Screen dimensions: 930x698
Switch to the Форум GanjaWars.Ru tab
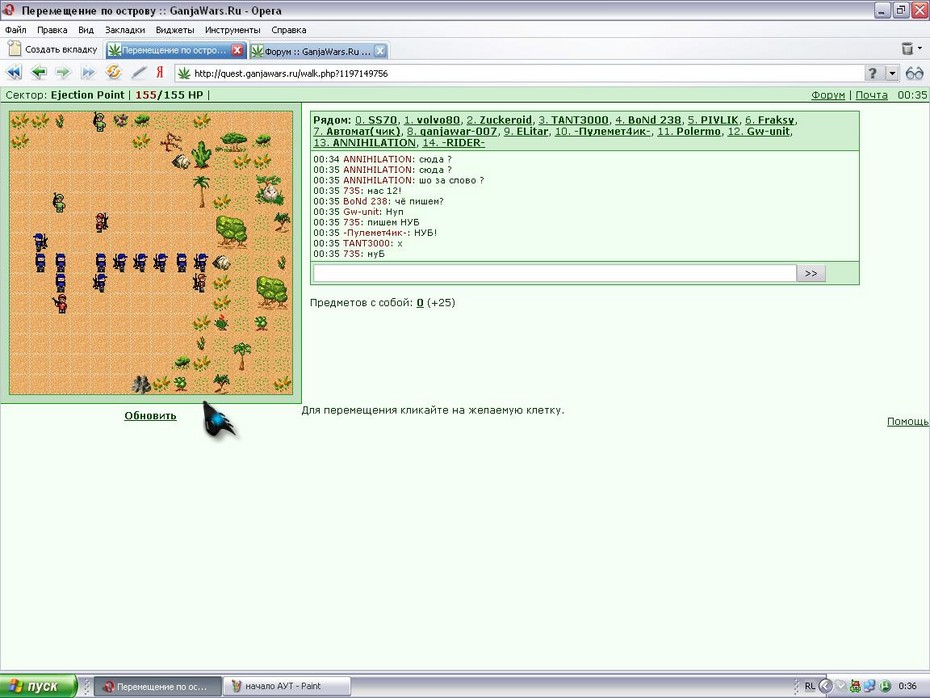[x=312, y=51]
